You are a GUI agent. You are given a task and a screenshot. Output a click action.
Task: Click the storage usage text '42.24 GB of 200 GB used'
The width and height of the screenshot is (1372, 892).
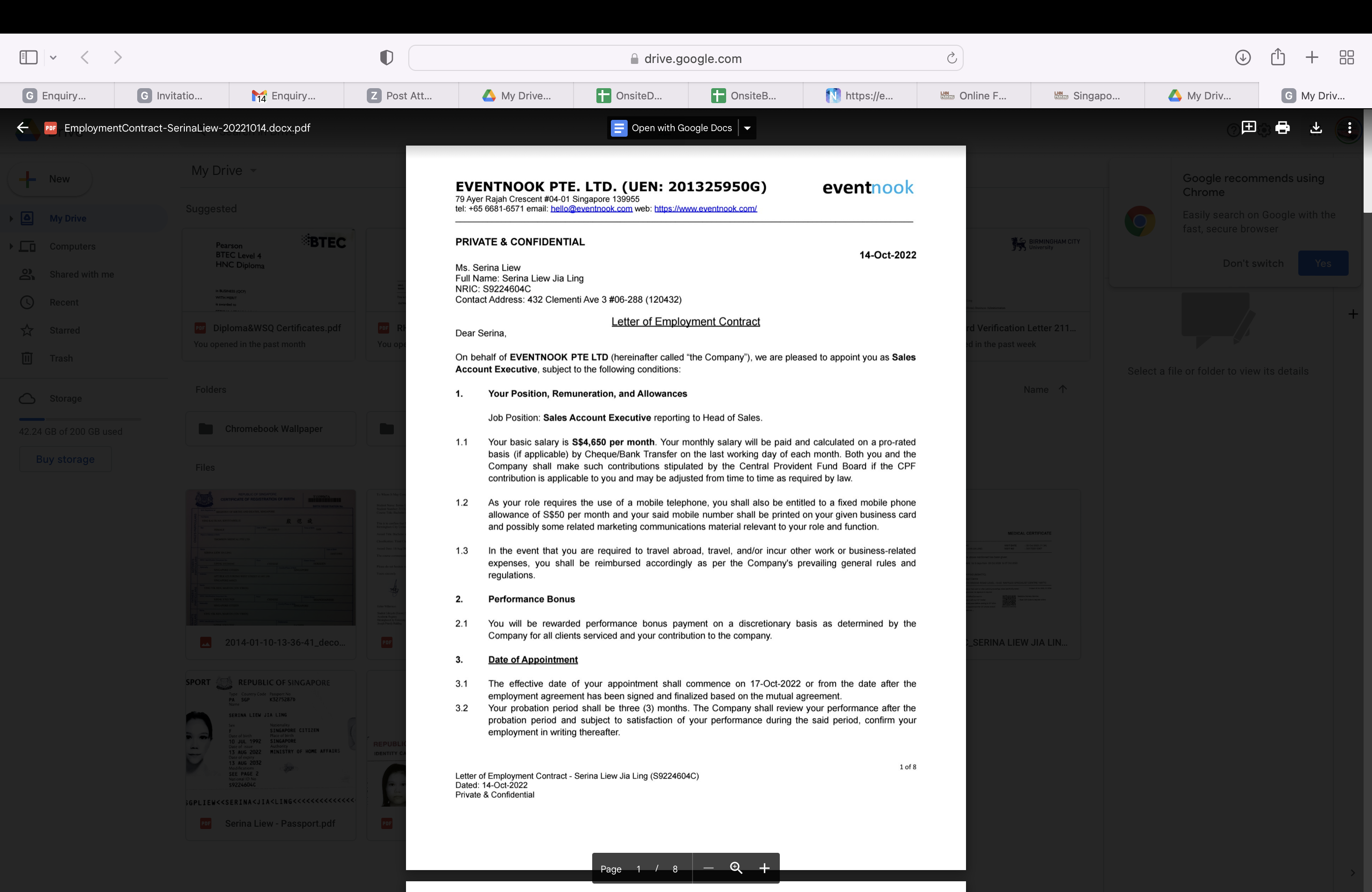(x=70, y=432)
